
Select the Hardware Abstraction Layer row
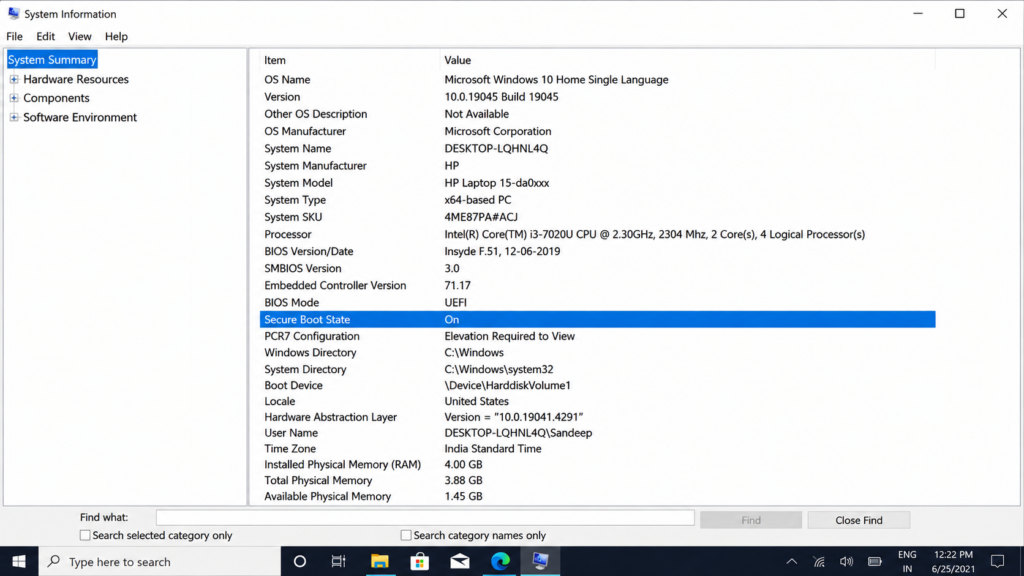click(598, 417)
